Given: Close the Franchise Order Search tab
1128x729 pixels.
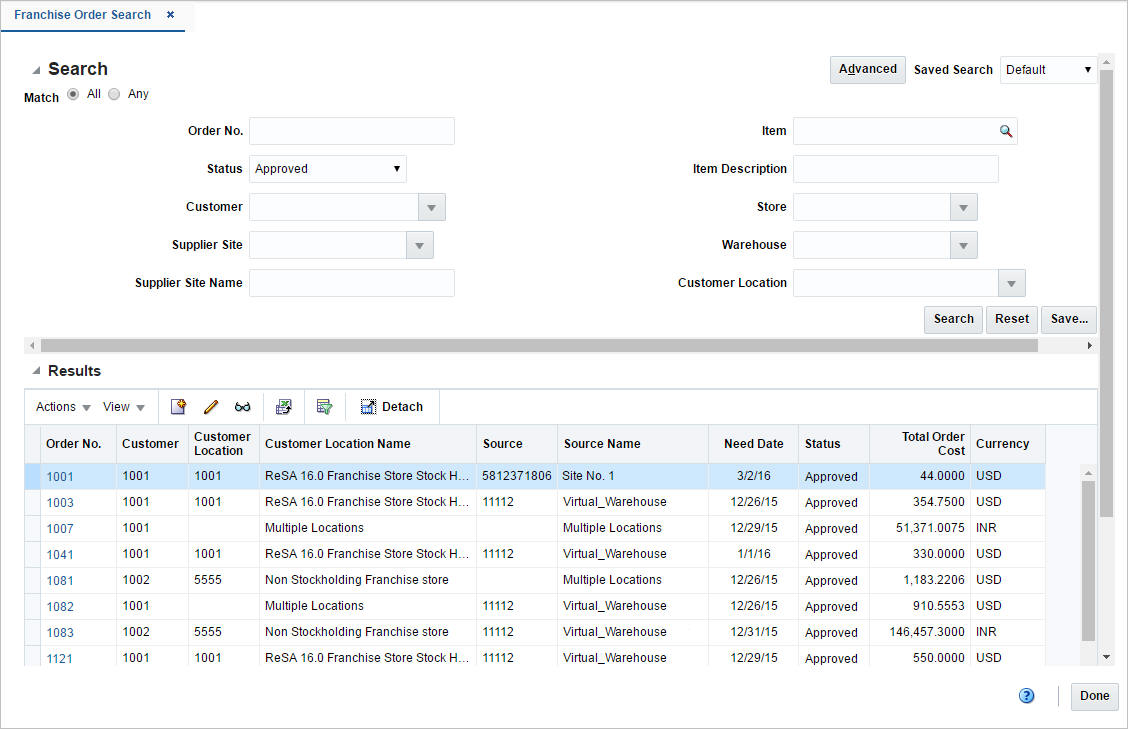Looking at the screenshot, I should click(170, 14).
